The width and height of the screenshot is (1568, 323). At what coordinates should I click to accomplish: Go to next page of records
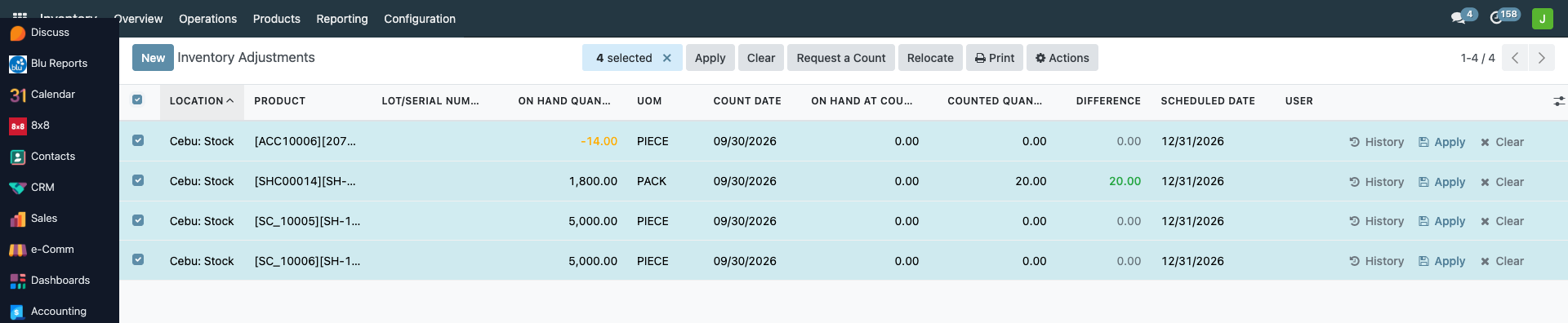1541,58
